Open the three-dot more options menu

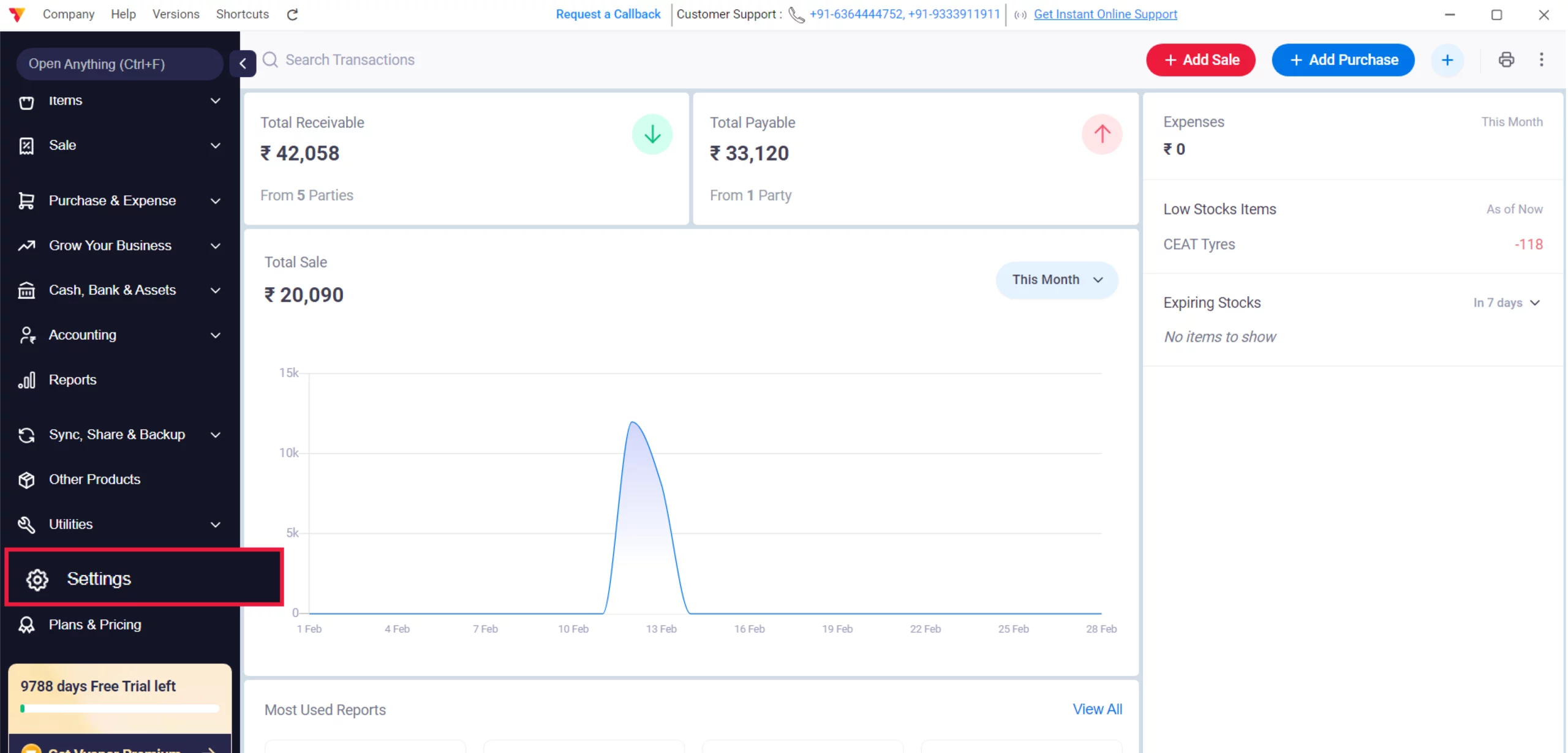coord(1542,60)
